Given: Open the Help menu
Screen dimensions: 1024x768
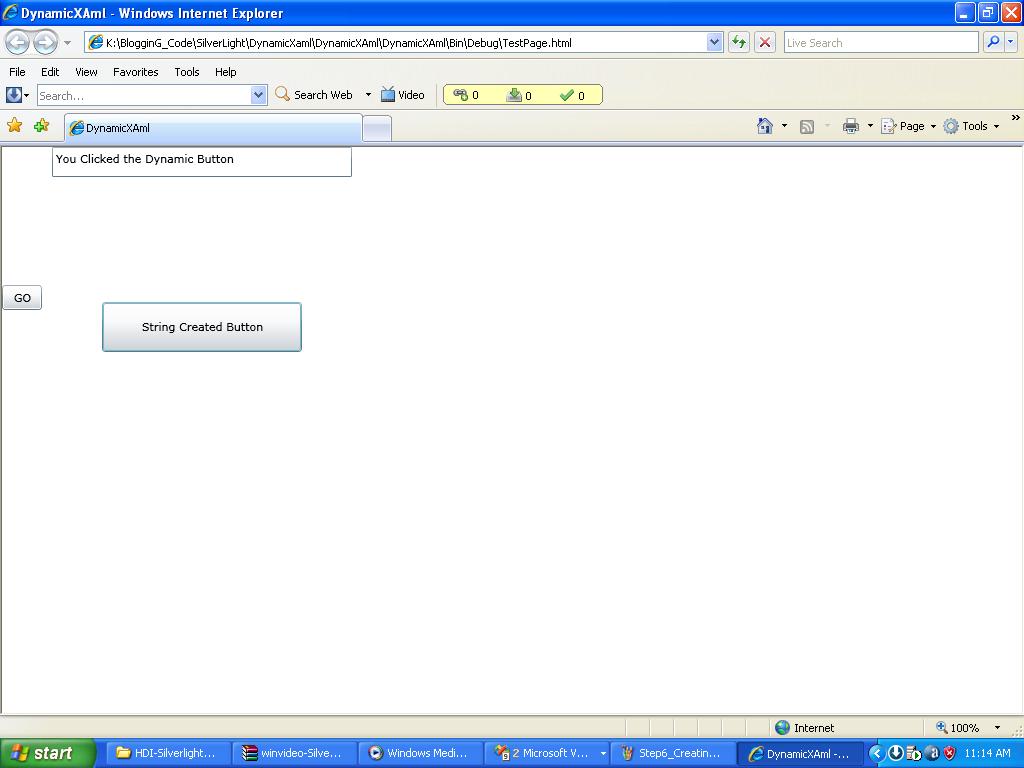Looking at the screenshot, I should point(226,72).
